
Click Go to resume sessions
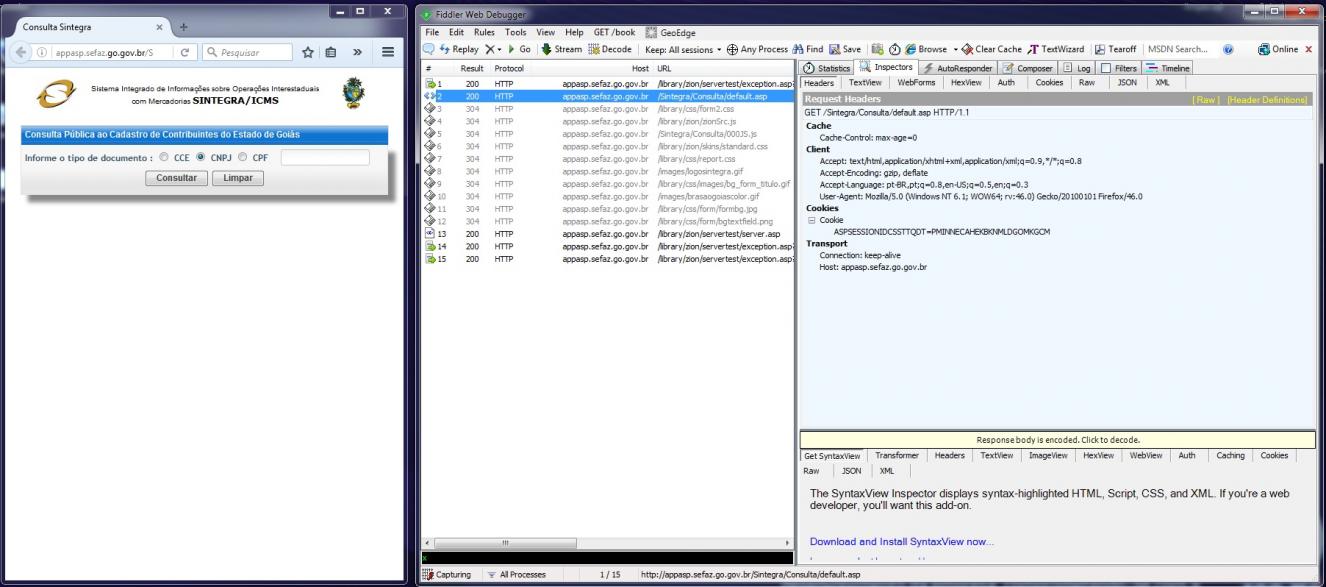pos(520,48)
